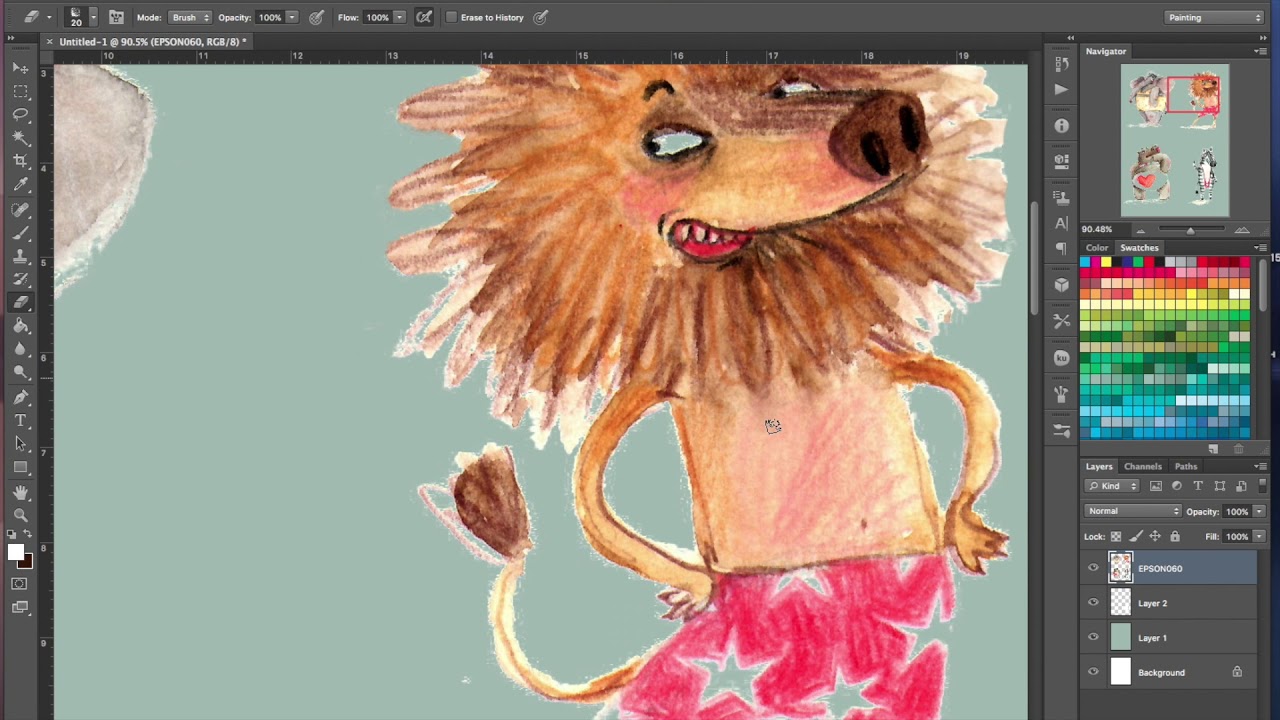Open the options bar Opacity slider arrow
This screenshot has width=1280, height=720.
click(292, 17)
